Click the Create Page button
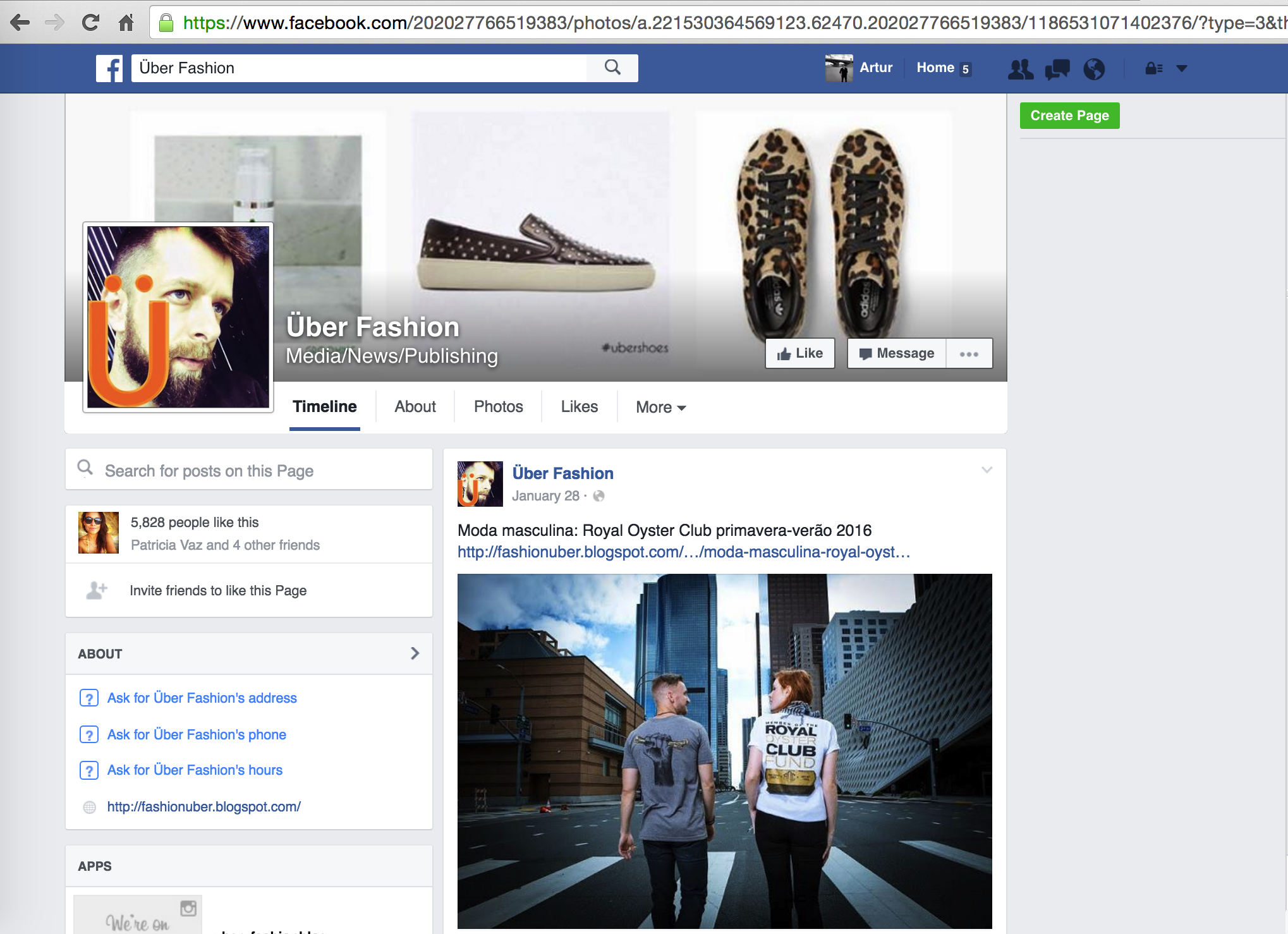The width and height of the screenshot is (1288, 934). point(1069,116)
